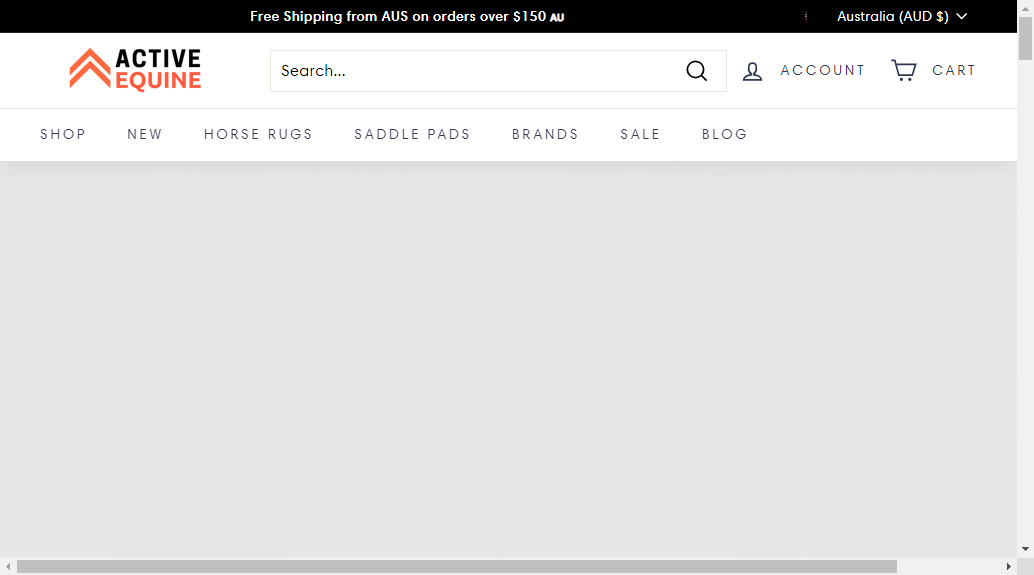This screenshot has height=575, width=1034.
Task: Click the vertical scrollbar thumb
Action: [x=1025, y=39]
